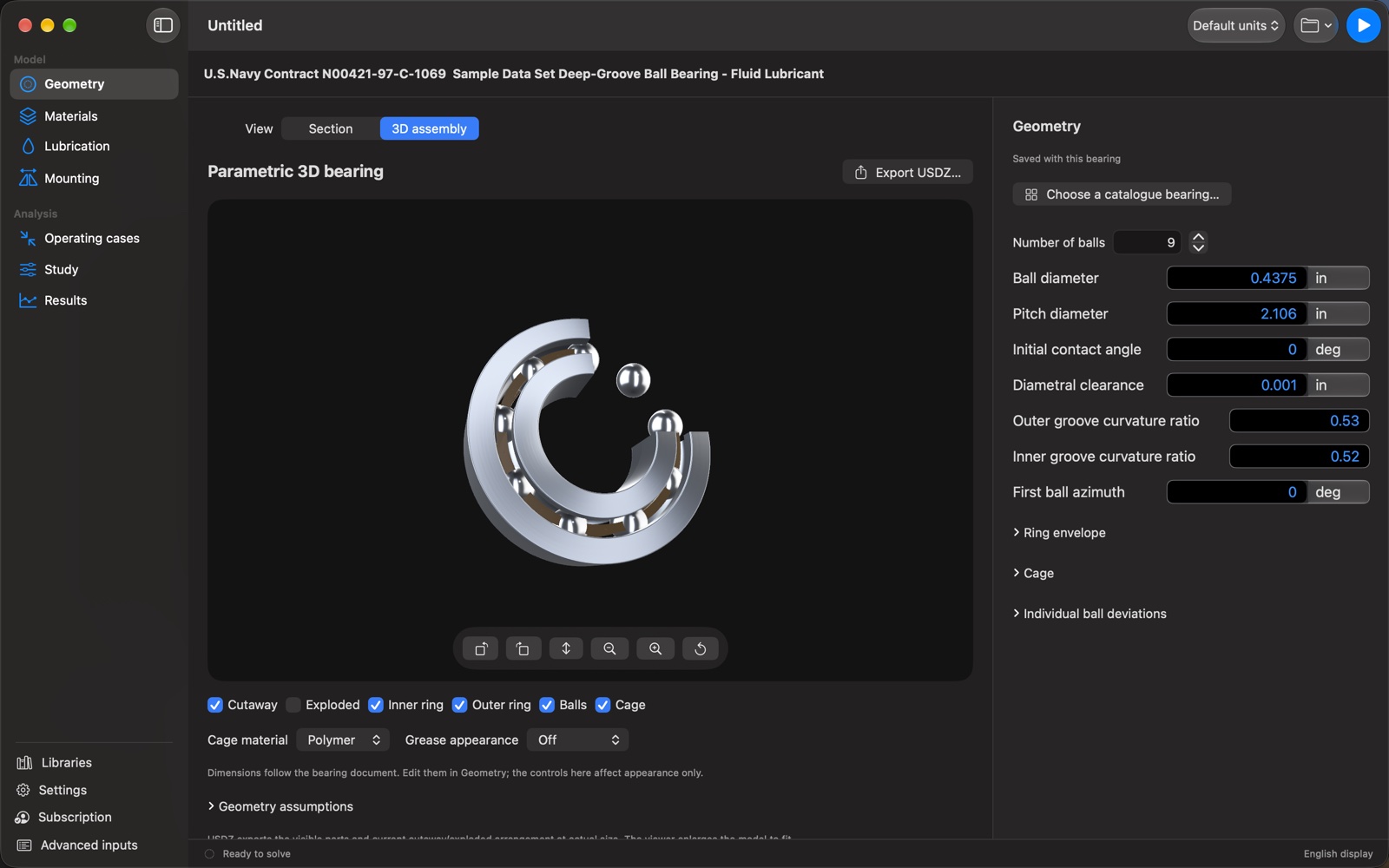This screenshot has height=868, width=1389.
Task: Open the Grease appearance dropdown
Action: point(577,740)
